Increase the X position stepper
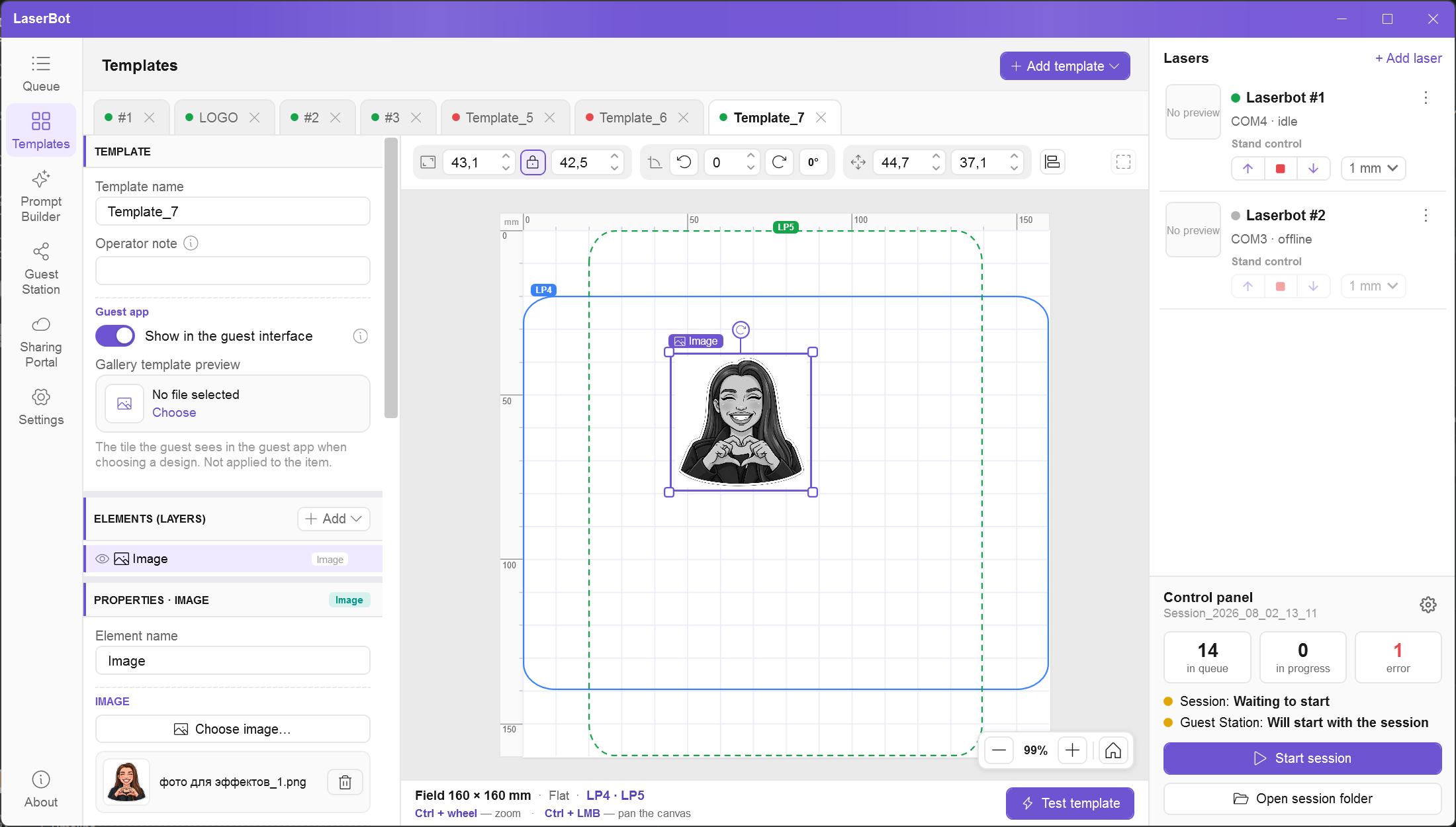 [936, 156]
